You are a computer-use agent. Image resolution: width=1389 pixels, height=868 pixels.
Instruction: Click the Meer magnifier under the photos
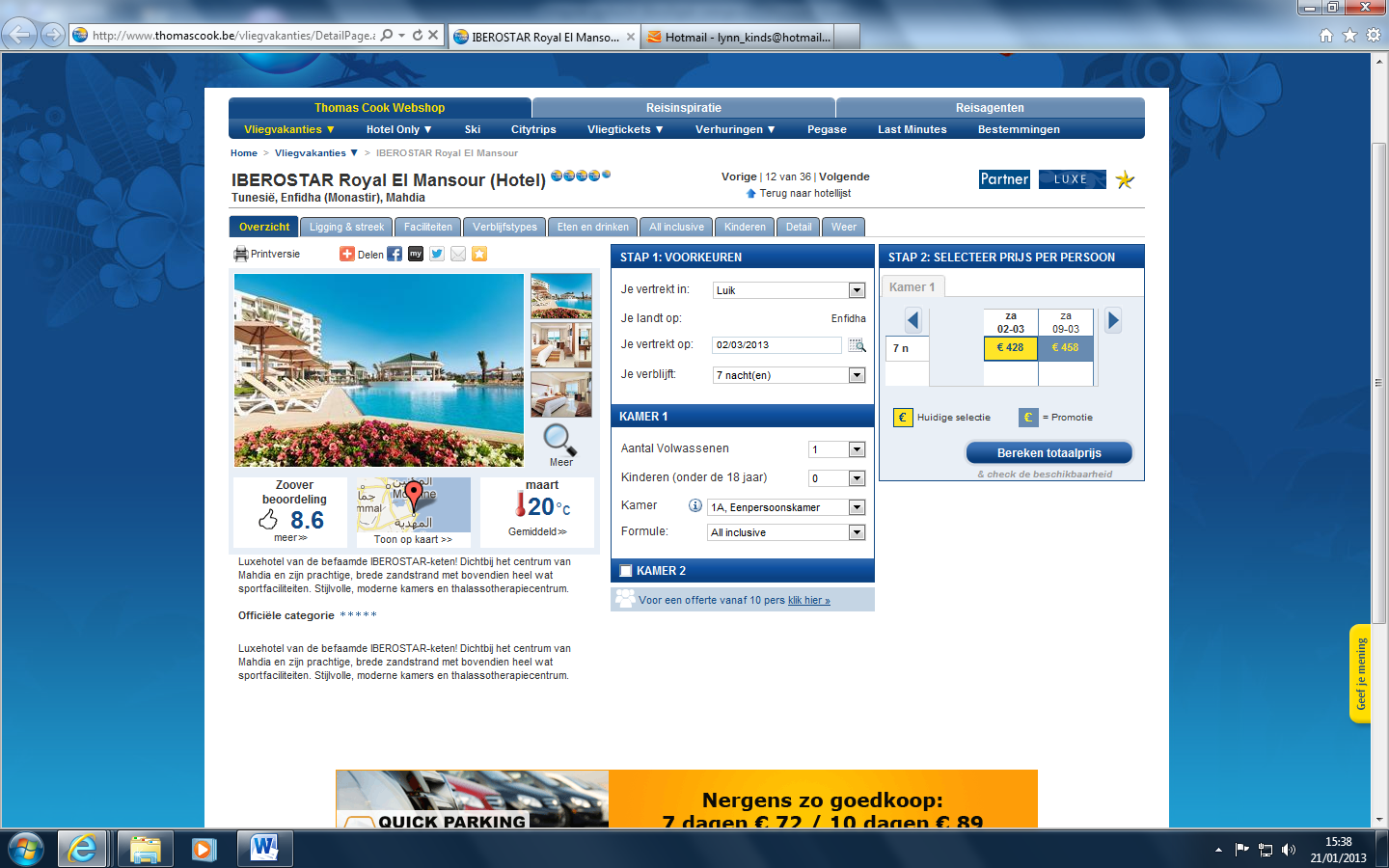(560, 440)
